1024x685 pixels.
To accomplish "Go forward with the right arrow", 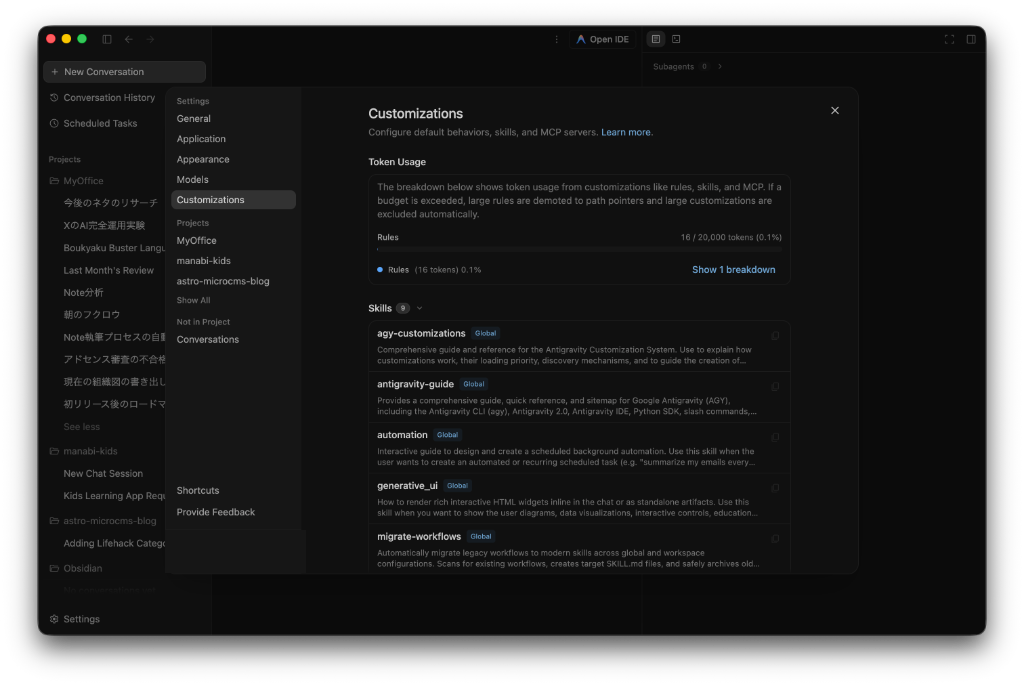I will point(150,39).
